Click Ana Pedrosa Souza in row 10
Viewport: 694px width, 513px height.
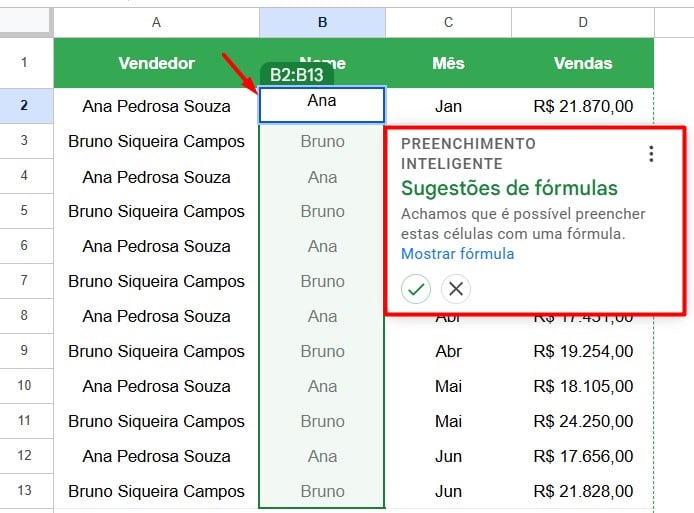tap(156, 386)
